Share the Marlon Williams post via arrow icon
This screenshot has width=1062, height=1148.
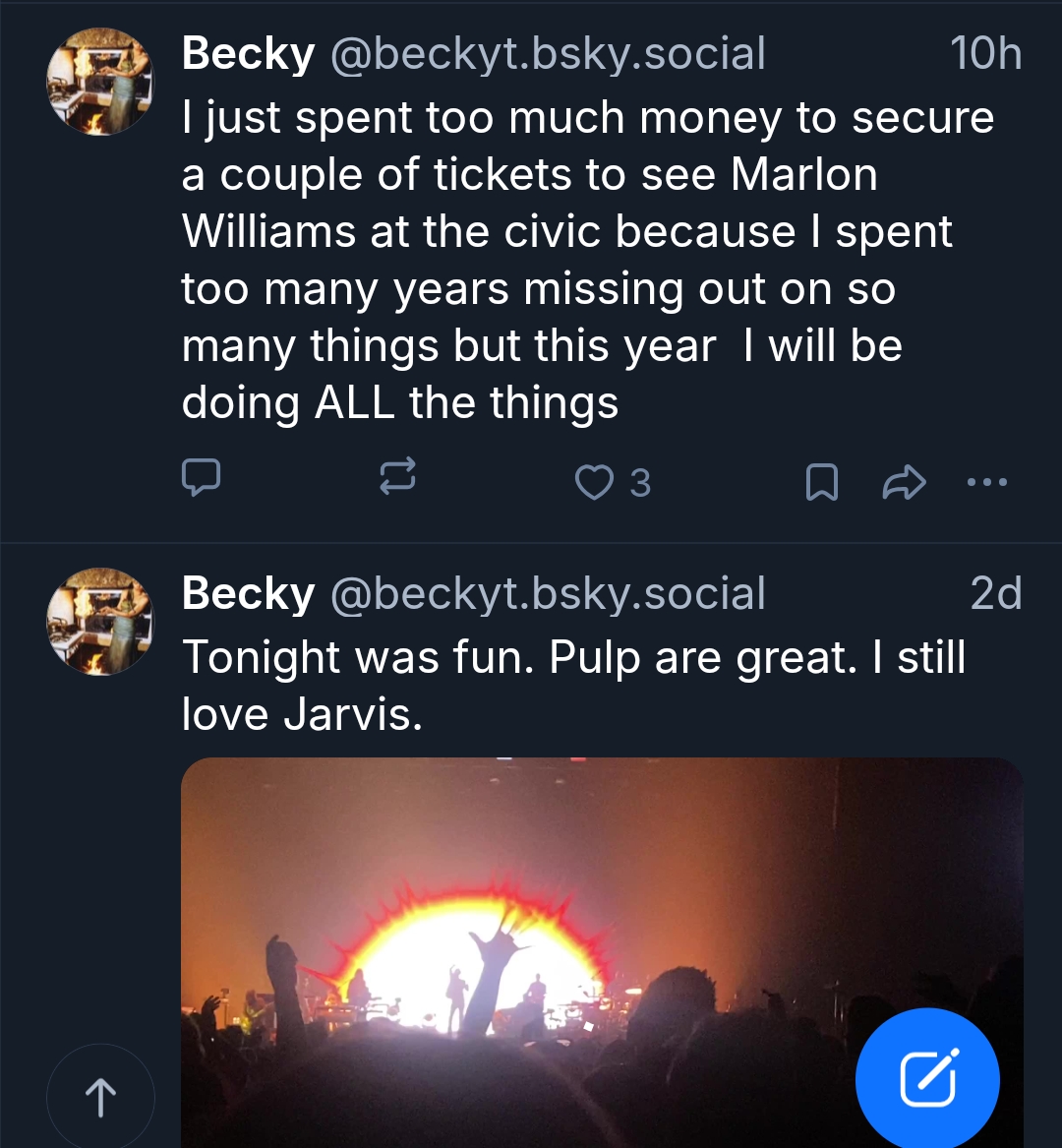tap(904, 482)
